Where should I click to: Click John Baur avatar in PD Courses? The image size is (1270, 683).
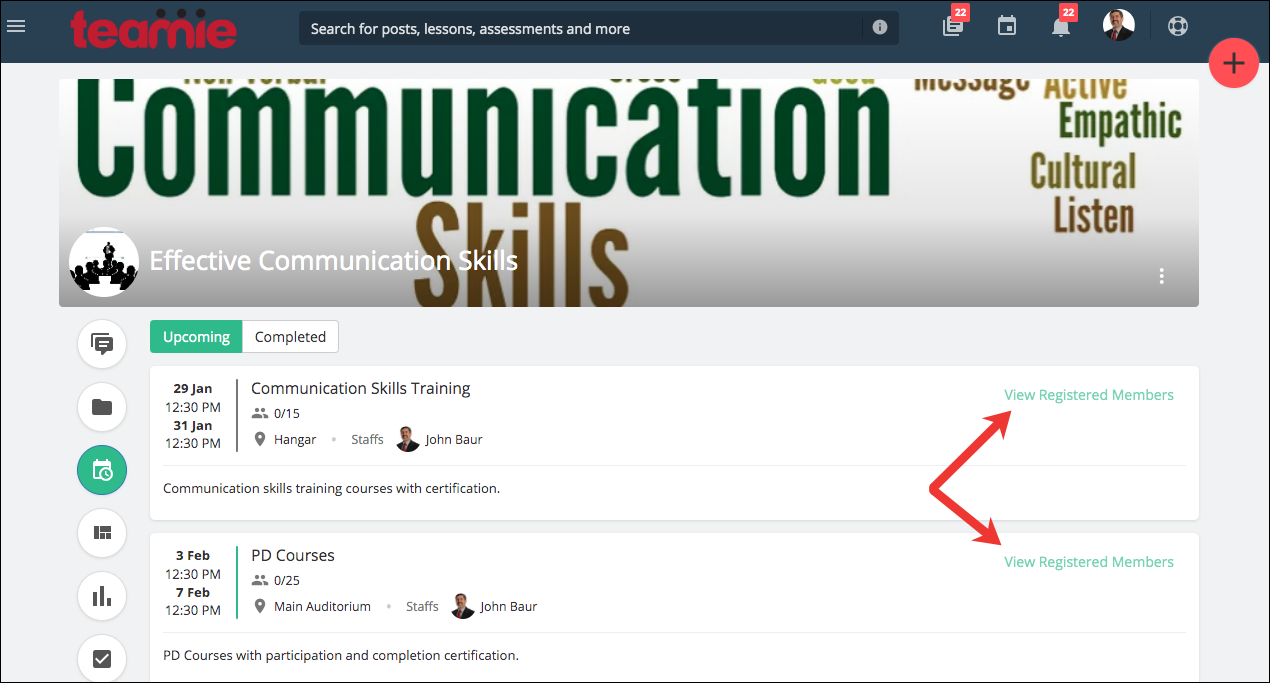click(463, 606)
